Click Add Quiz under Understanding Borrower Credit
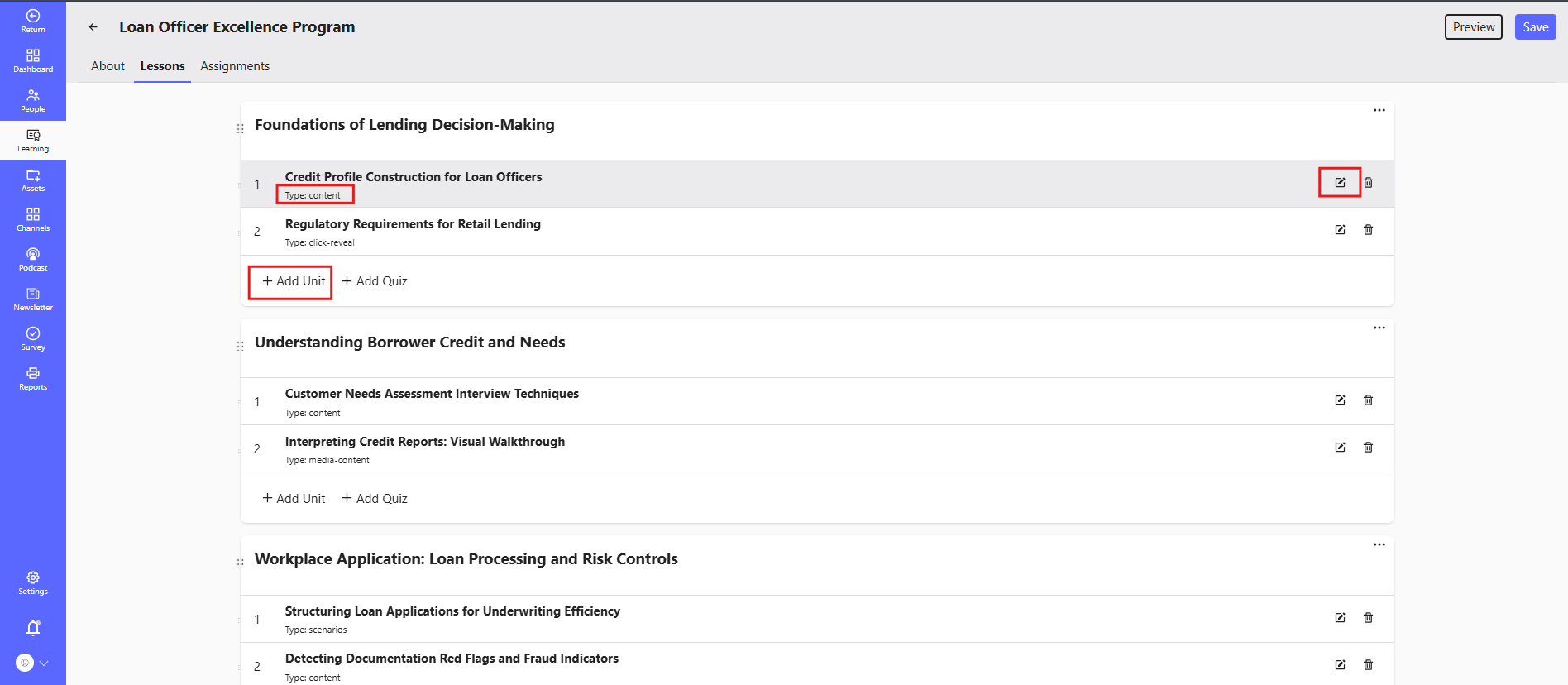The height and width of the screenshot is (685, 1568). [x=375, y=499]
